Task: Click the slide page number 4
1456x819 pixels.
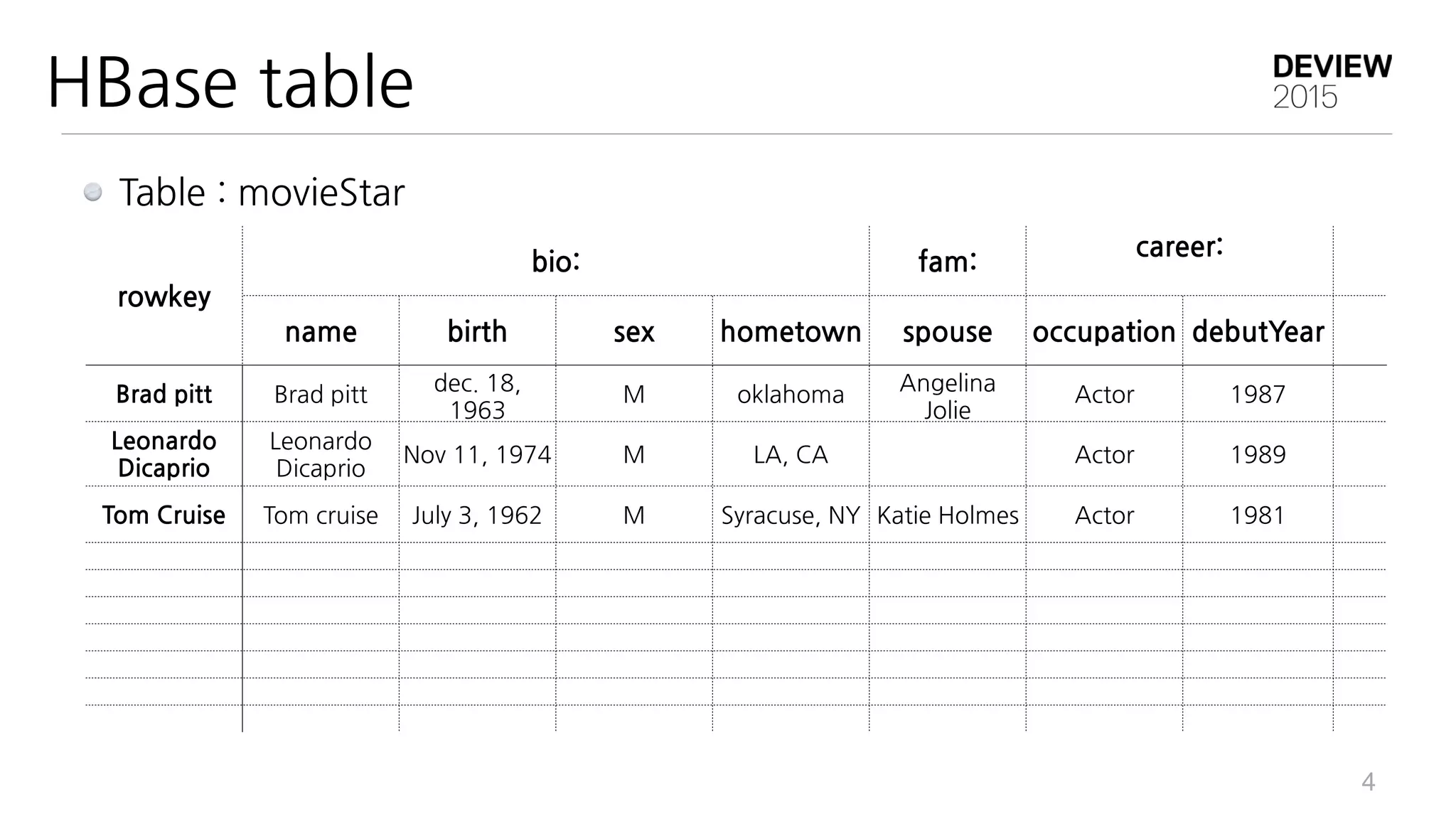Action: point(1368,782)
